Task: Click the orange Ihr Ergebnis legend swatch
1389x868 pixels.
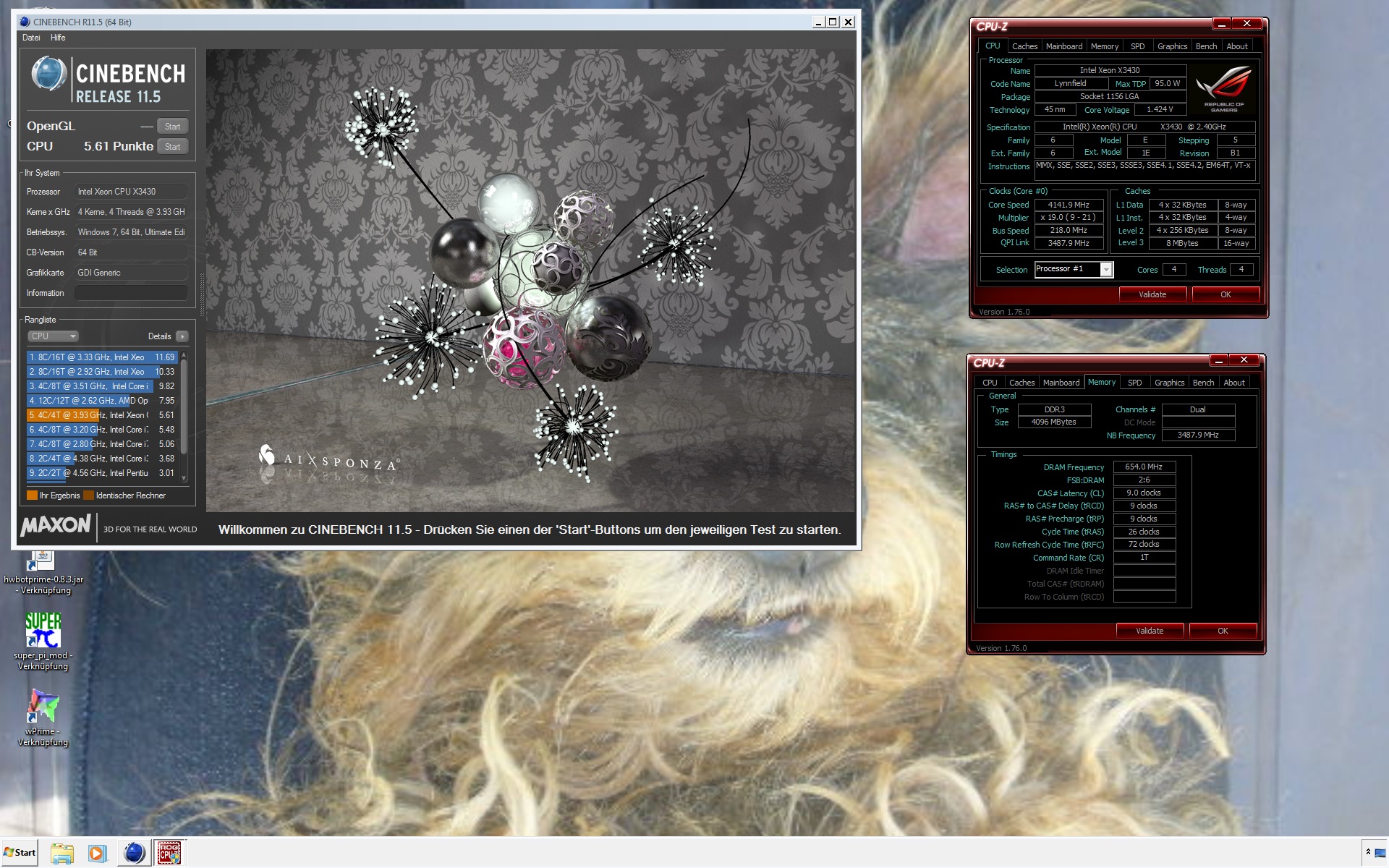Action: point(32,495)
